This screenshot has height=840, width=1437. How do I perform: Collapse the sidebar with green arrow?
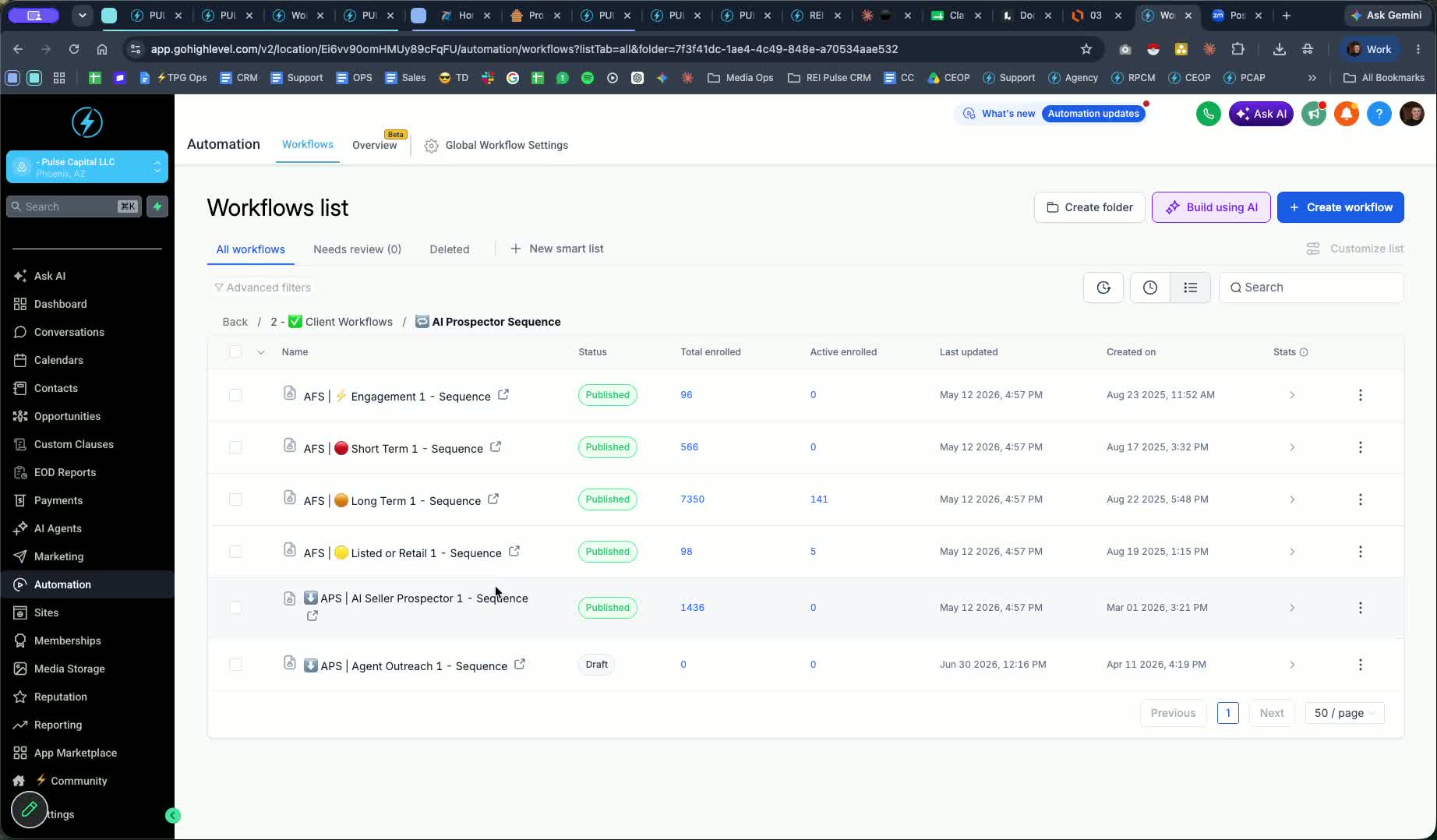coord(173,816)
